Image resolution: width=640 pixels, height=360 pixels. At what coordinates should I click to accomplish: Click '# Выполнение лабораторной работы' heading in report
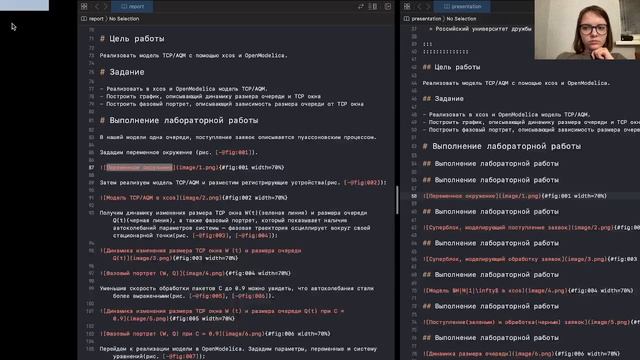(x=179, y=120)
